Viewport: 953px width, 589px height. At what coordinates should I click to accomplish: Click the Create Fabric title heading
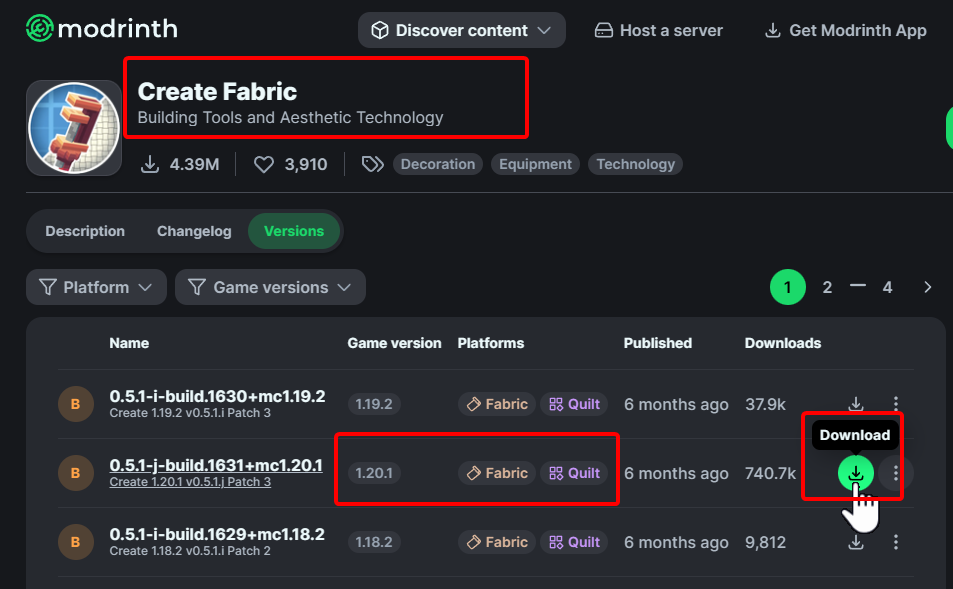click(218, 92)
